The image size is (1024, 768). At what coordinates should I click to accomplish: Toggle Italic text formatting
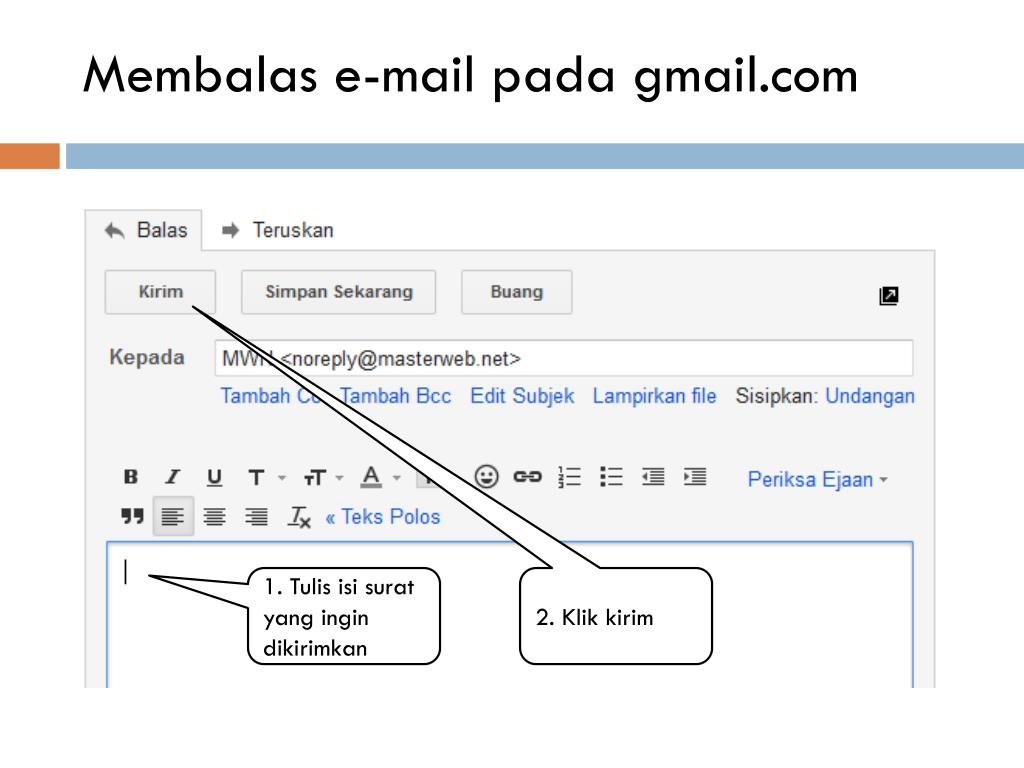pyautogui.click(x=172, y=477)
